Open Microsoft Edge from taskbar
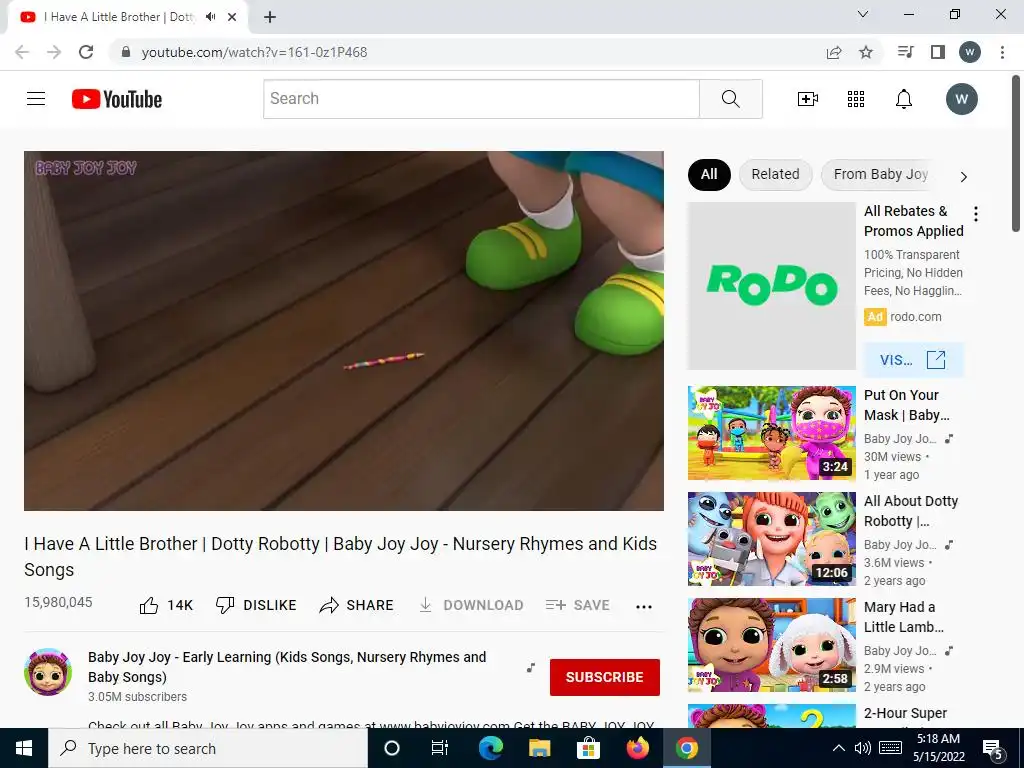 point(490,748)
